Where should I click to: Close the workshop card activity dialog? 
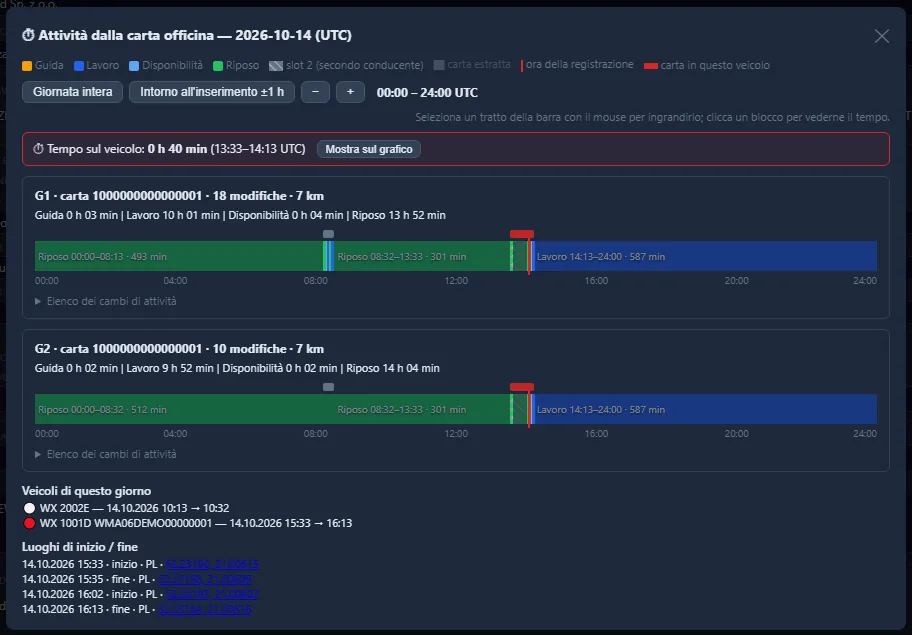point(881,36)
